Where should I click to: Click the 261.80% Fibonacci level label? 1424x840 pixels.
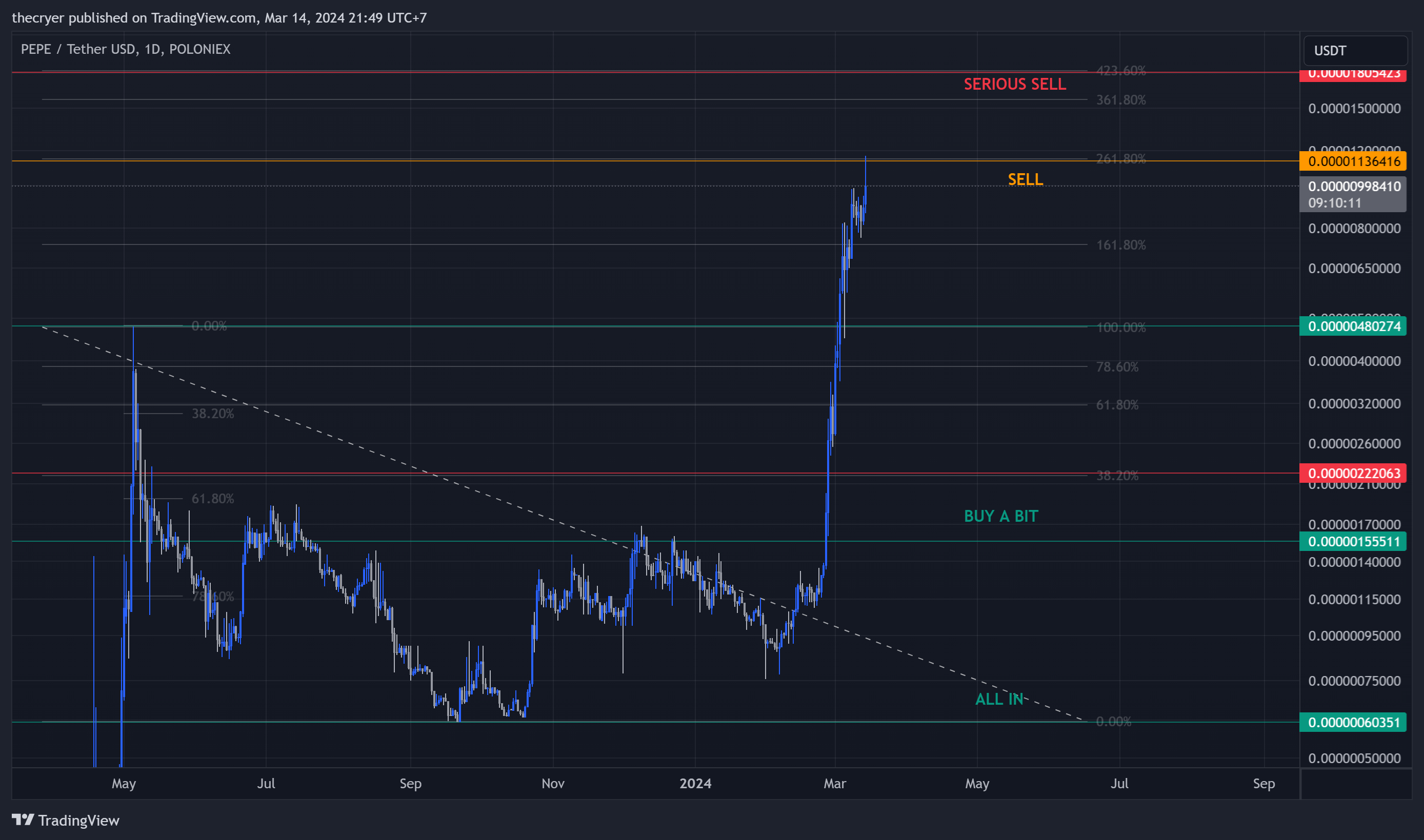[x=1120, y=158]
